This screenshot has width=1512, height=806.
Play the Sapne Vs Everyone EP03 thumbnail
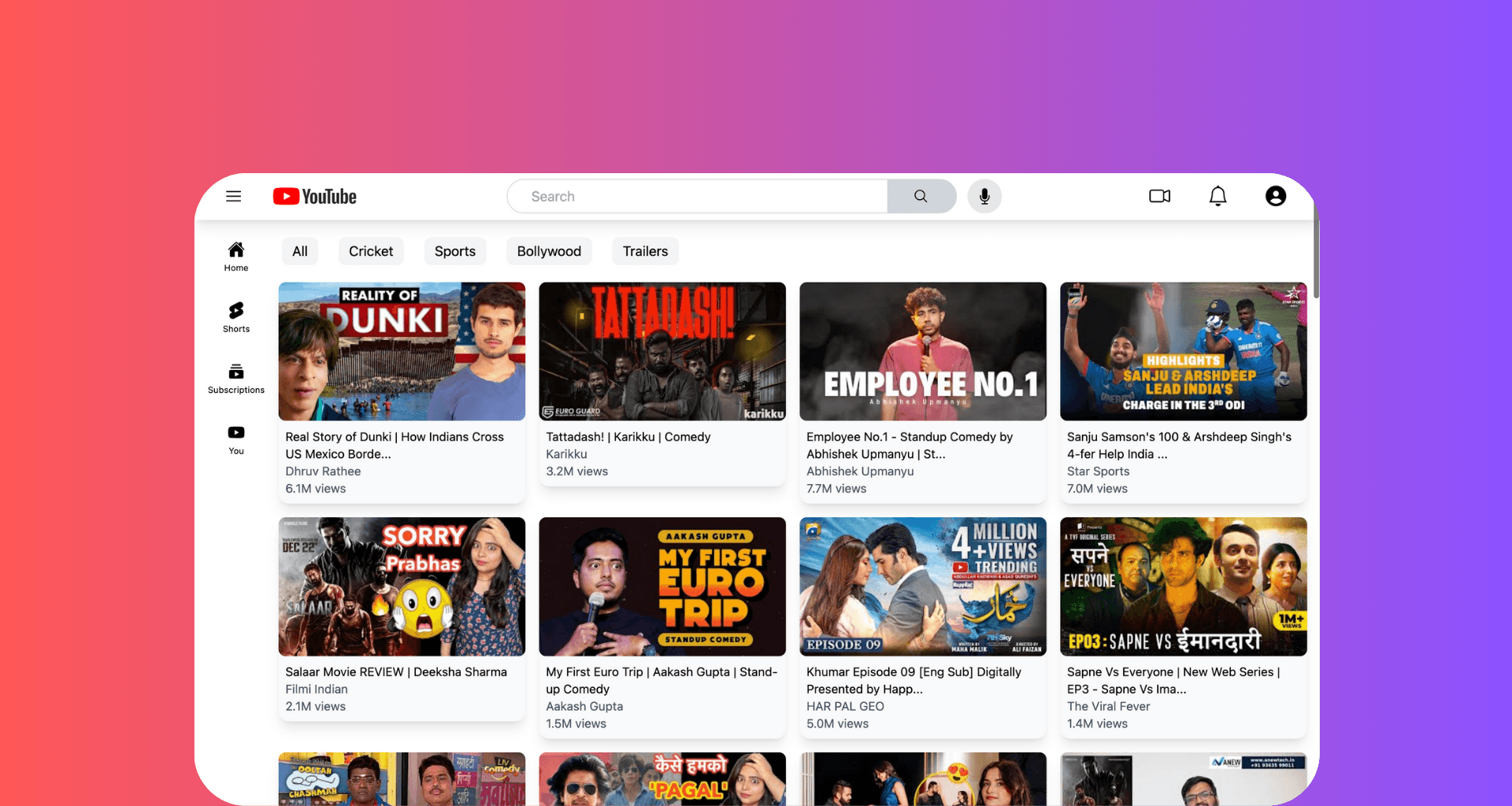[1184, 586]
